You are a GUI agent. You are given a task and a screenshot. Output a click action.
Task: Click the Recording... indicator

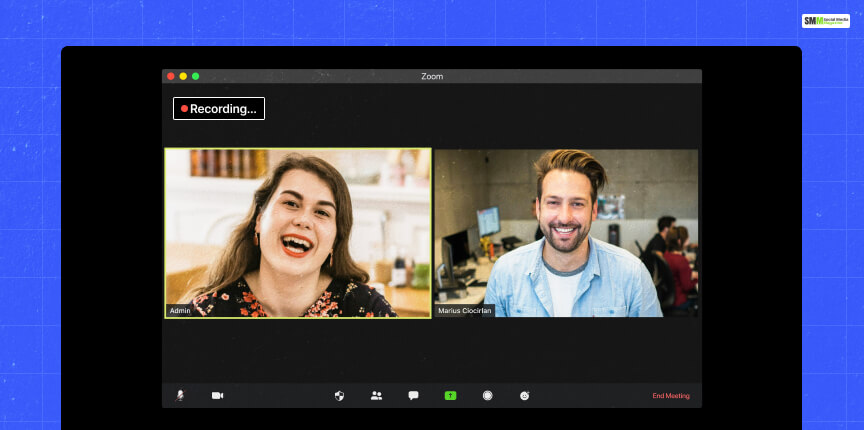coord(219,109)
